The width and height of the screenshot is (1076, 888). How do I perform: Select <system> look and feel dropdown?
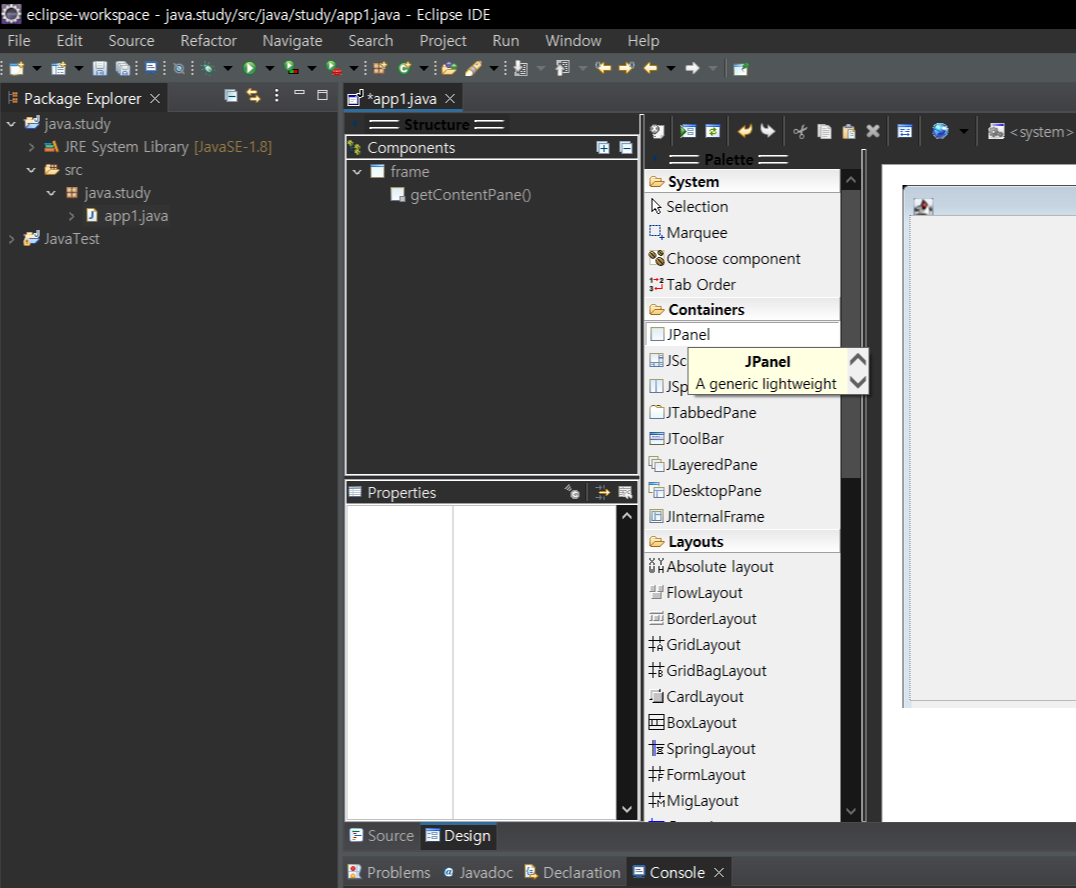tap(1031, 131)
